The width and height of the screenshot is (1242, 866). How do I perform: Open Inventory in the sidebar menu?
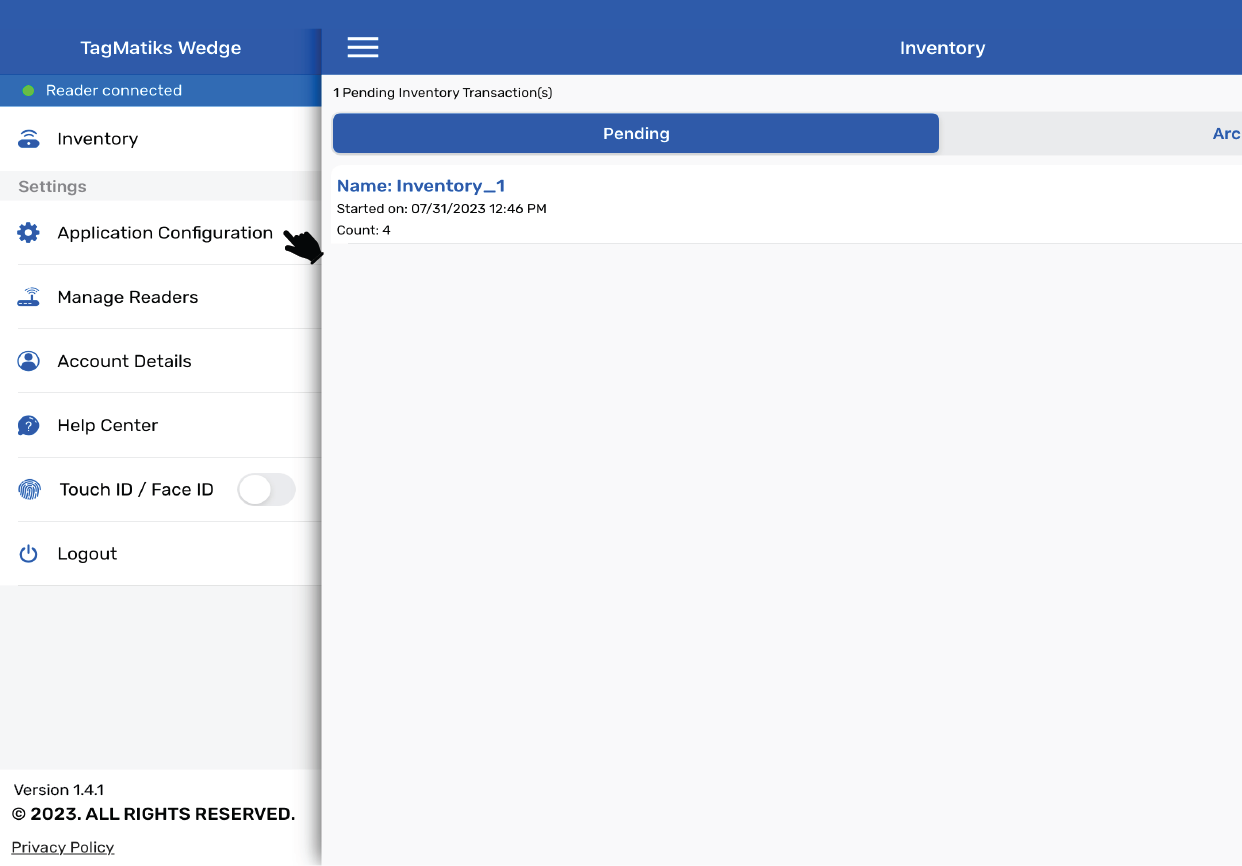[x=98, y=139]
